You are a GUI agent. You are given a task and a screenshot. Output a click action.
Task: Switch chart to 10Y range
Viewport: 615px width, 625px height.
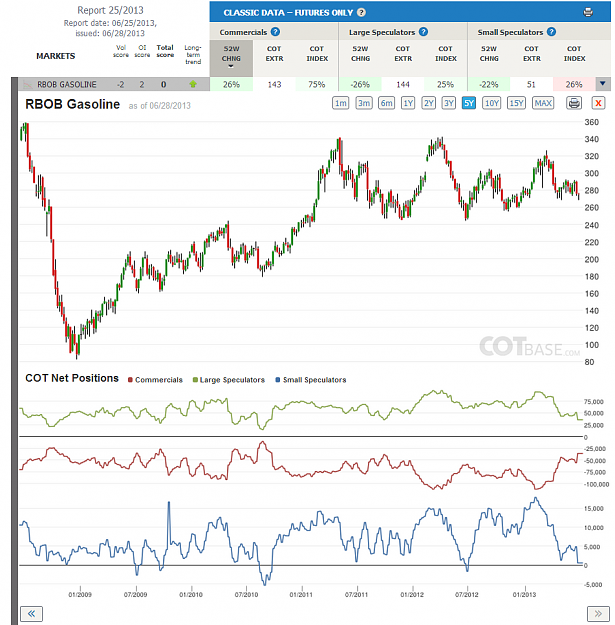tap(491, 103)
